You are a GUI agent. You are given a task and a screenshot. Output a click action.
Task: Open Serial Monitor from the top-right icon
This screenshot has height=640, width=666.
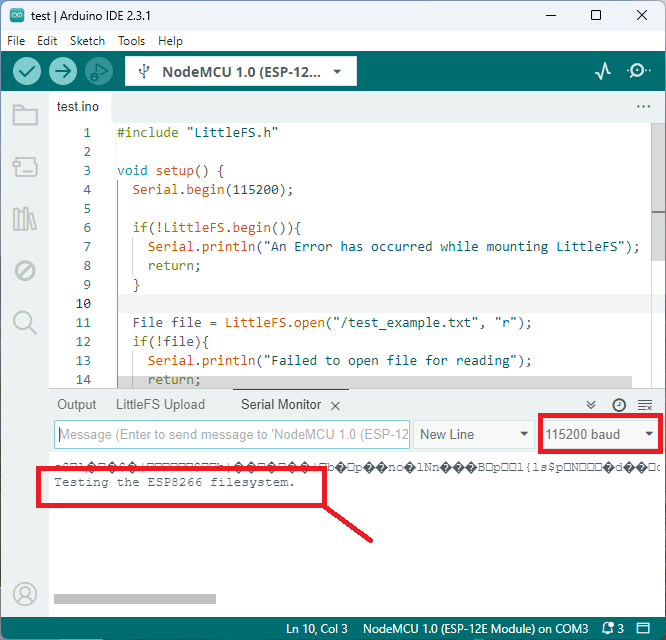pyautogui.click(x=638, y=71)
